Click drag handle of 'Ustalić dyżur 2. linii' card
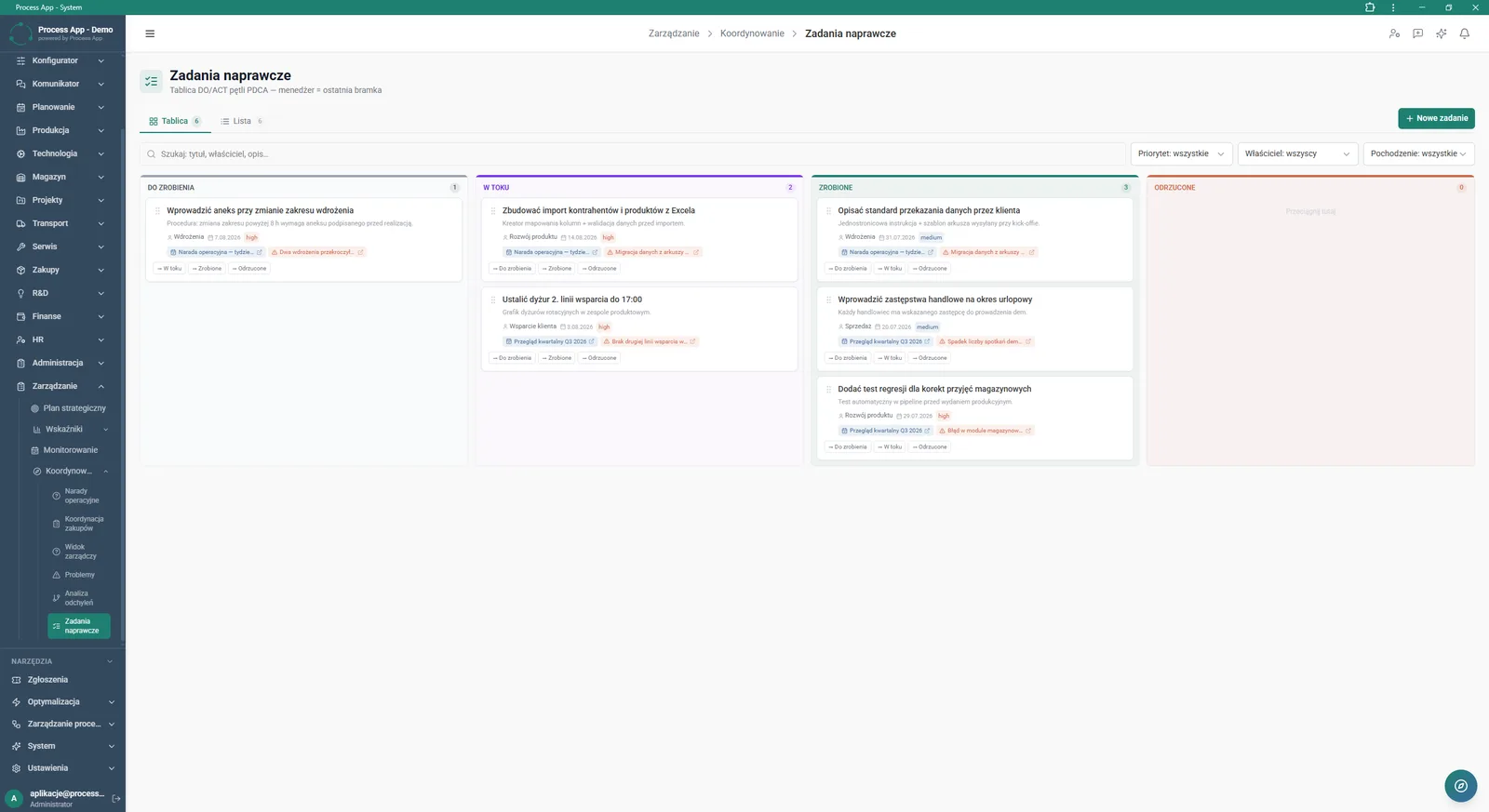 (x=493, y=300)
